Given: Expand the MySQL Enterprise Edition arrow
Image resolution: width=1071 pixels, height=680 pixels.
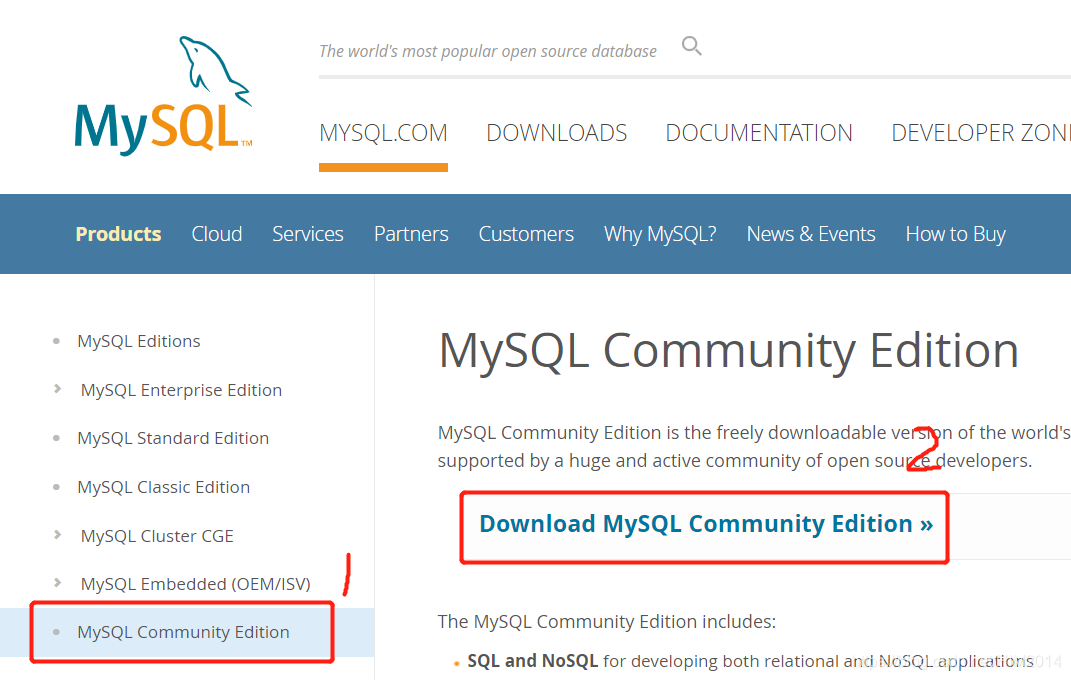Looking at the screenshot, I should pyautogui.click(x=57, y=388).
